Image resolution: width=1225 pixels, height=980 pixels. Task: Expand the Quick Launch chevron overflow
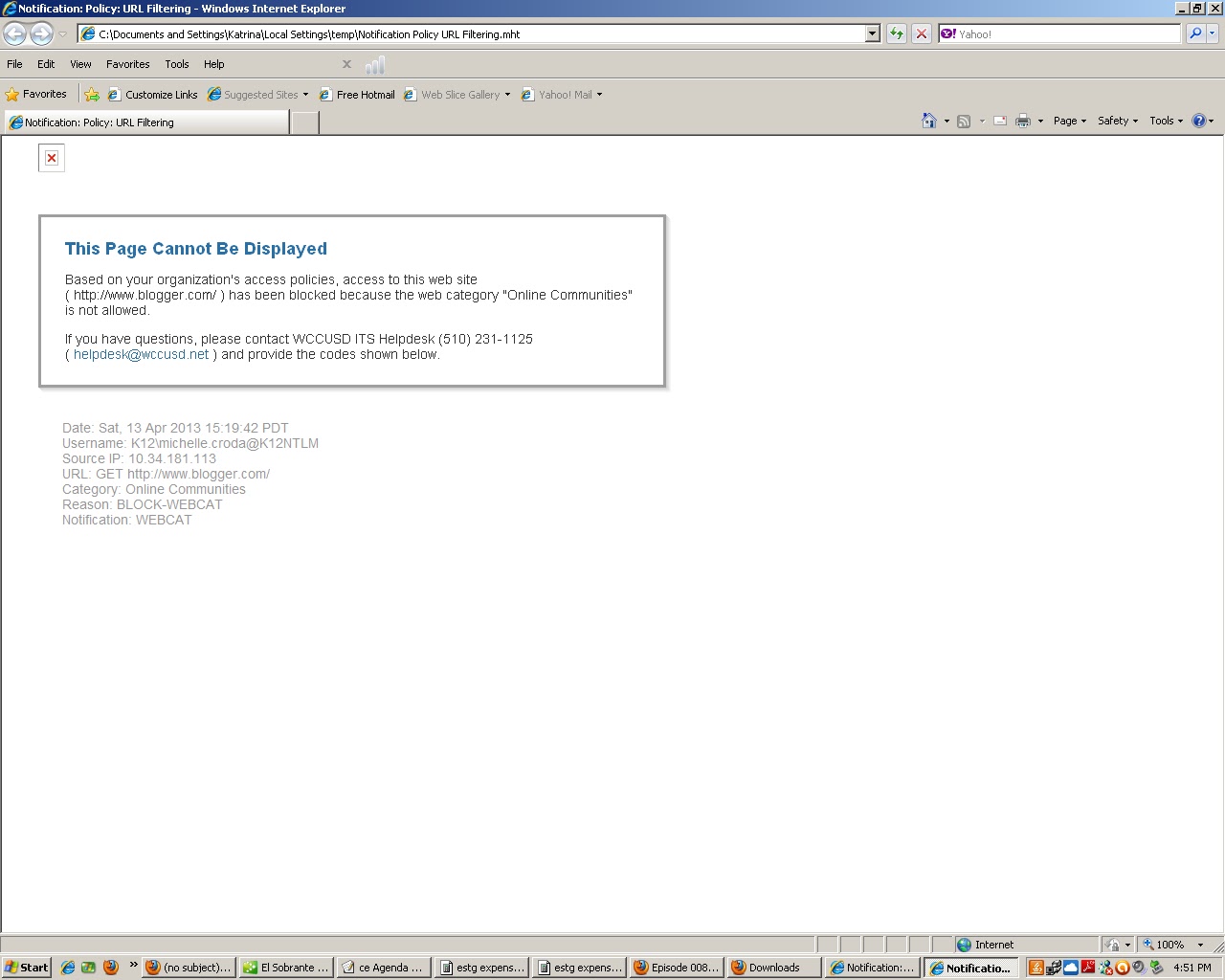133,965
